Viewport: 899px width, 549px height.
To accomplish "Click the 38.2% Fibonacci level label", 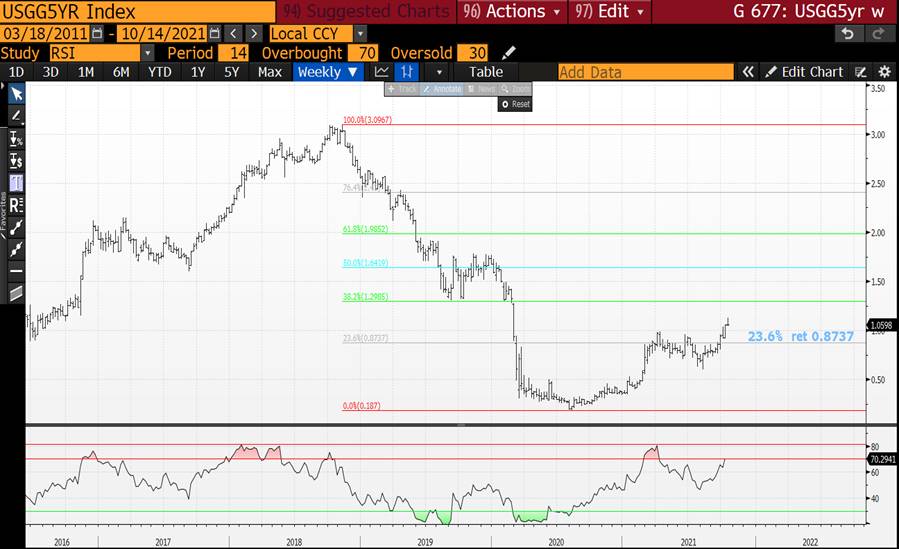I will click(x=365, y=297).
